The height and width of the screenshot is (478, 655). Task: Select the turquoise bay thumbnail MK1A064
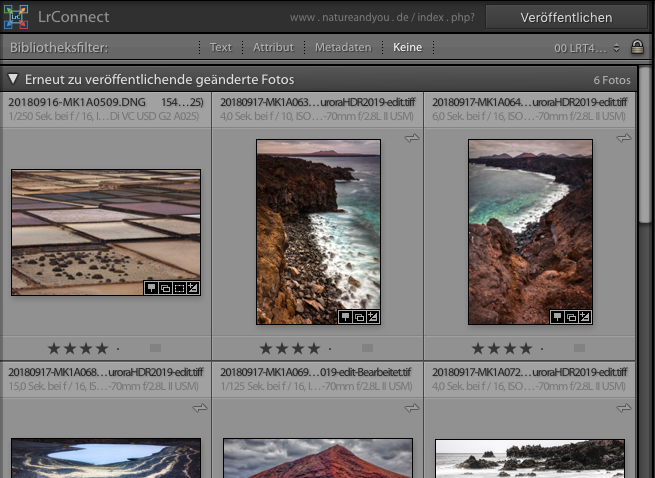531,232
